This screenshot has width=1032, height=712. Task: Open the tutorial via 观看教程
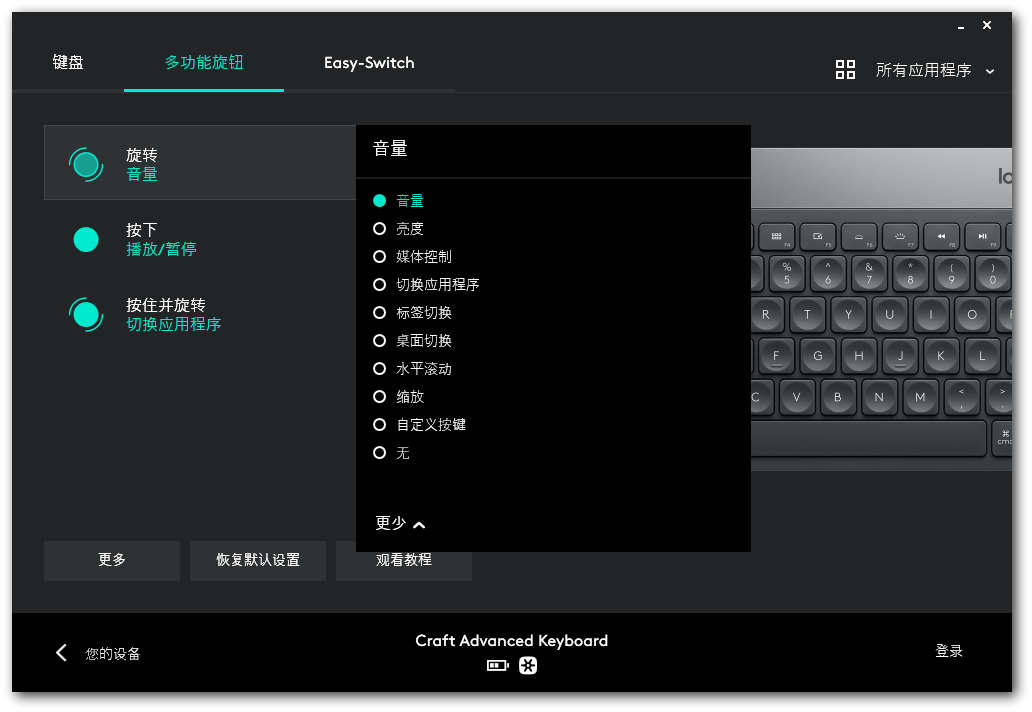pos(403,560)
